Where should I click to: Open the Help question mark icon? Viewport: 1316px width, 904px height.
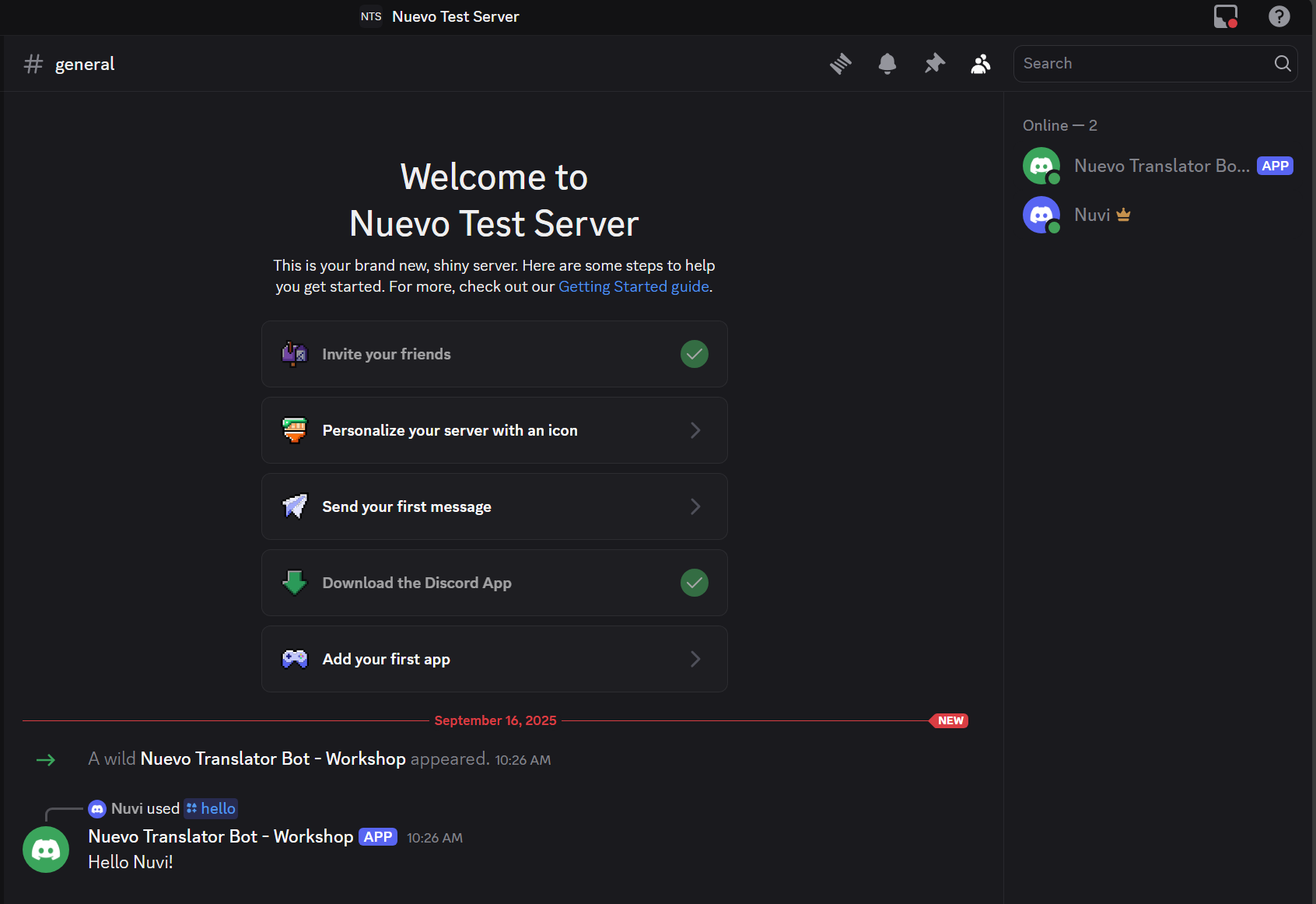click(1279, 16)
